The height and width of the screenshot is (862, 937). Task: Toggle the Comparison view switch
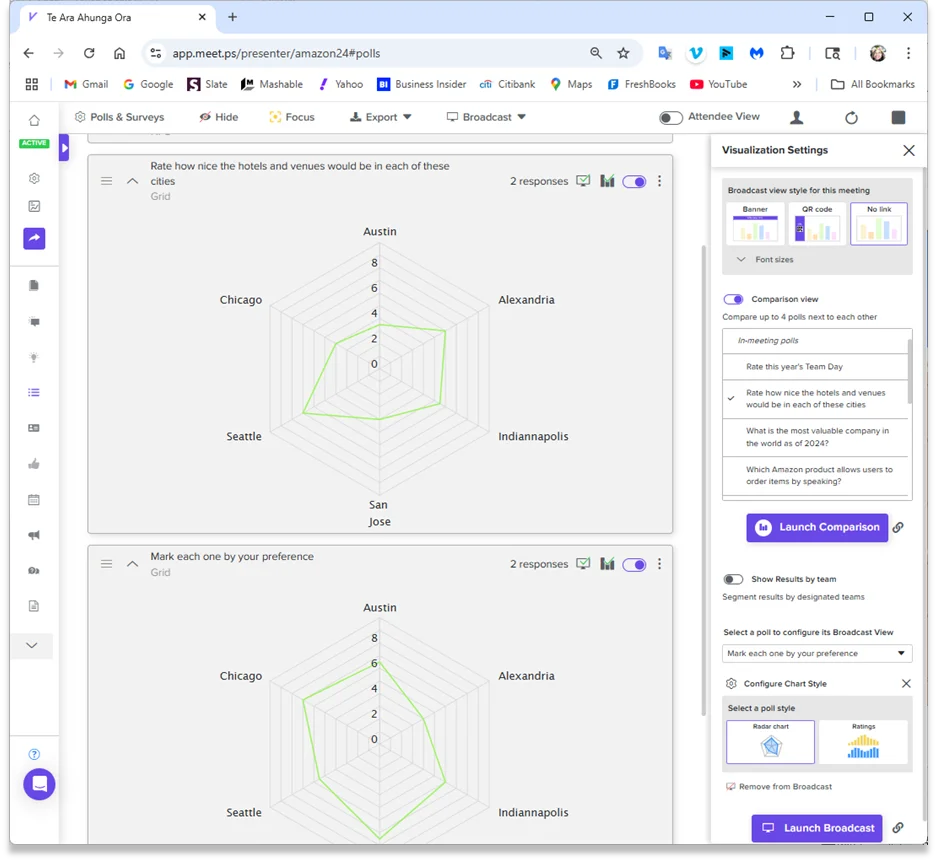pyautogui.click(x=733, y=299)
